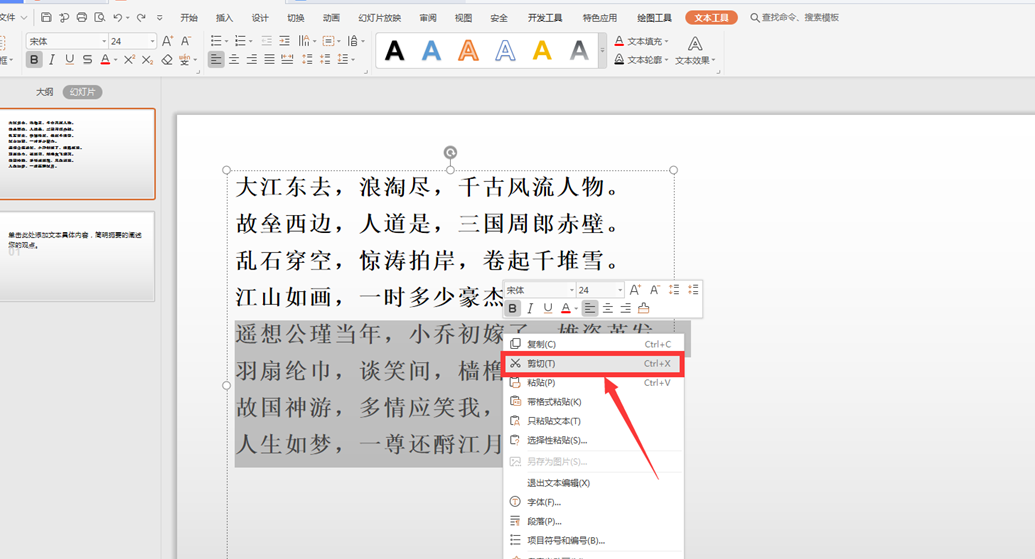Apply Superscript formatting
Viewport: 1035px width, 559px height.
click(x=129, y=60)
